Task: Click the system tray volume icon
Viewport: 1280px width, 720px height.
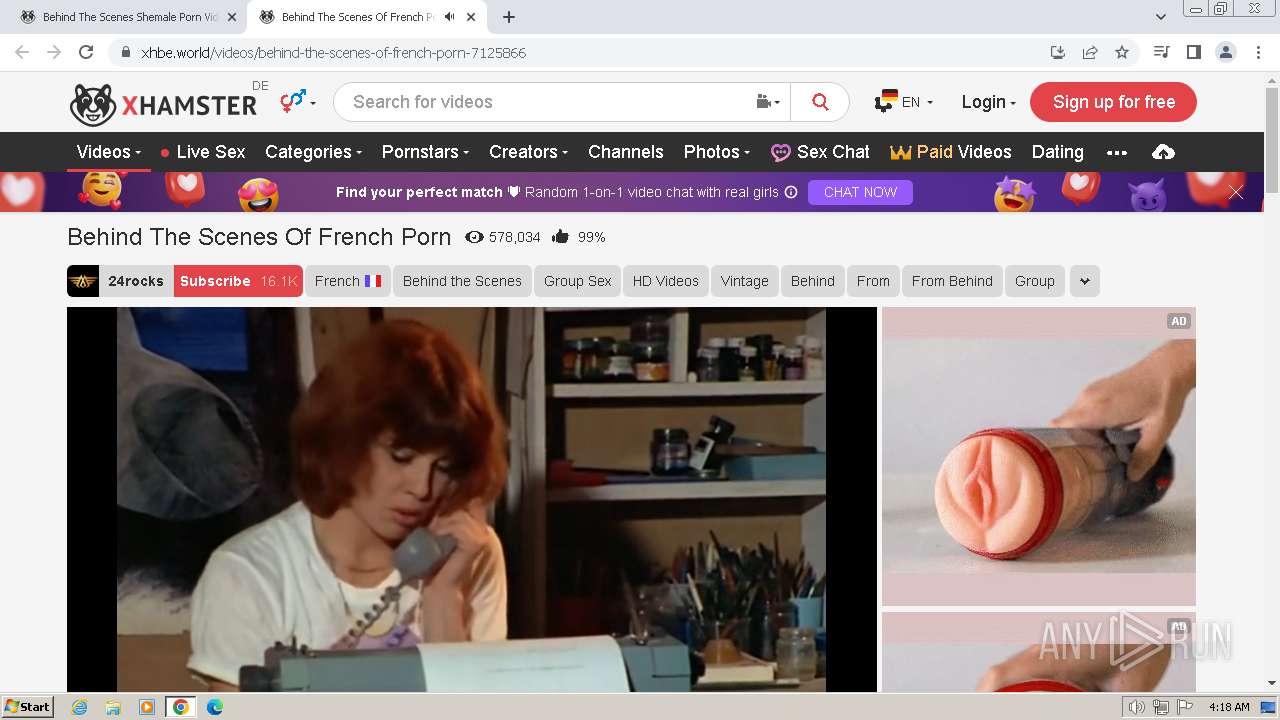Action: point(1137,707)
